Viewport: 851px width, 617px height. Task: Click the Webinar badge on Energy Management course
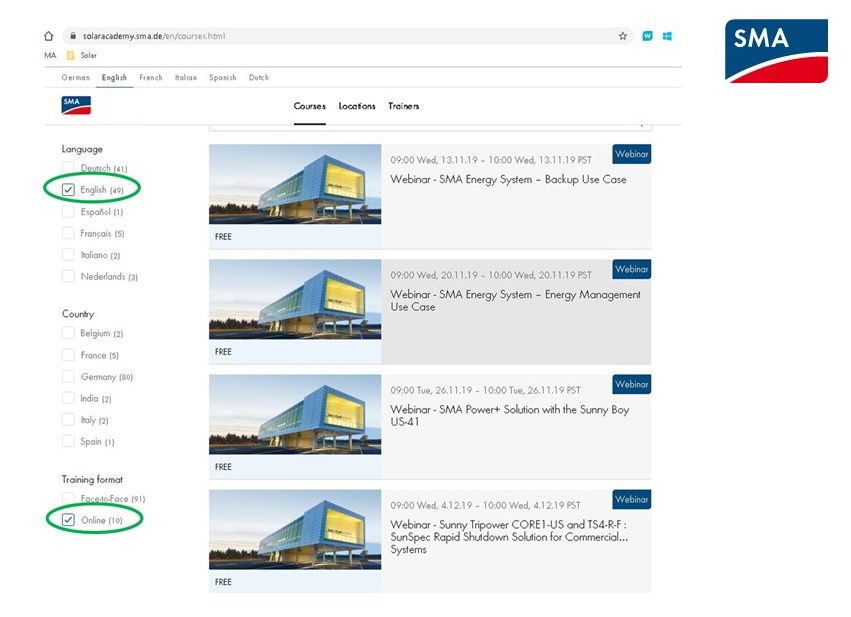tap(632, 269)
